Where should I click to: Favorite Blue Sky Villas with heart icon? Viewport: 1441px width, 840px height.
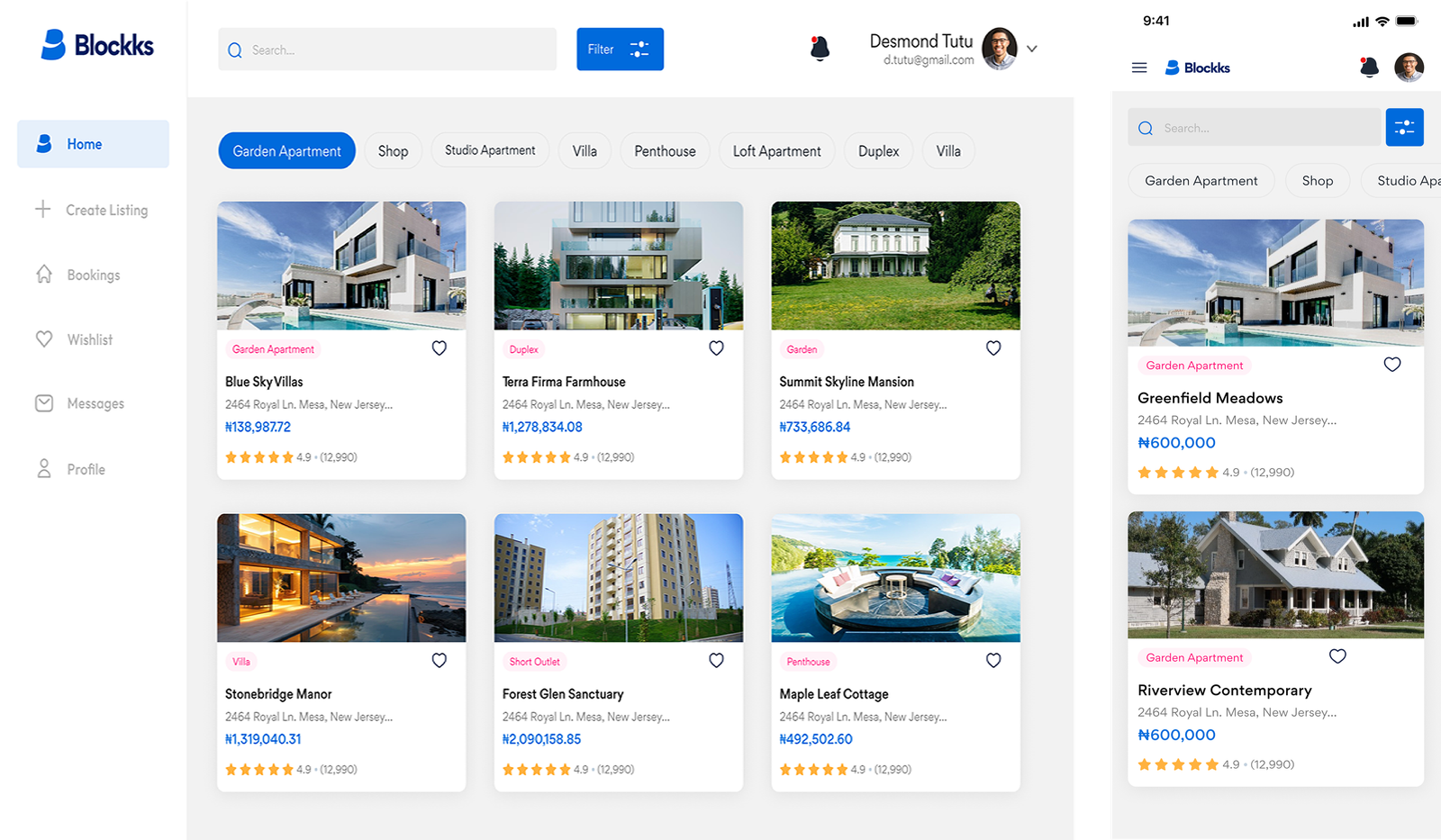click(x=439, y=348)
